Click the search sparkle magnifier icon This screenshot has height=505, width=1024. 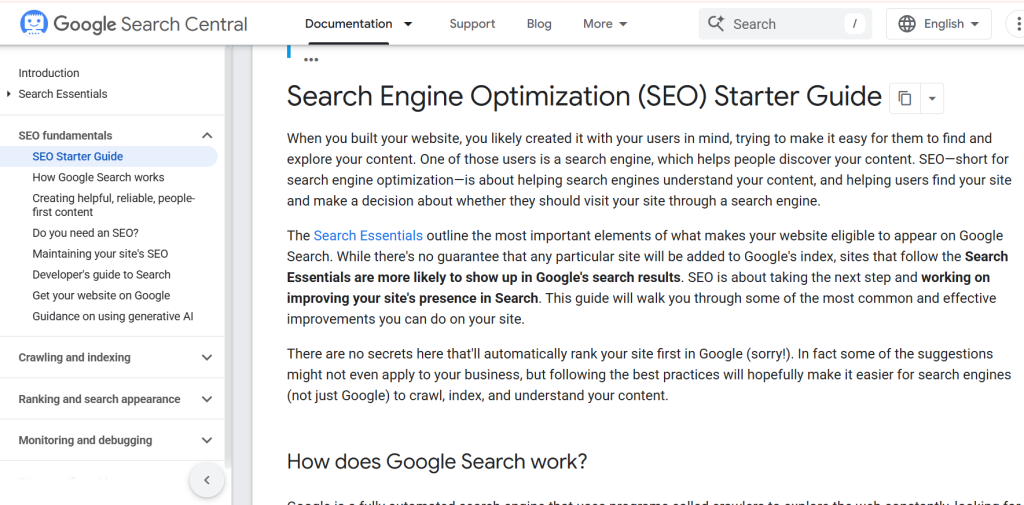coord(716,24)
